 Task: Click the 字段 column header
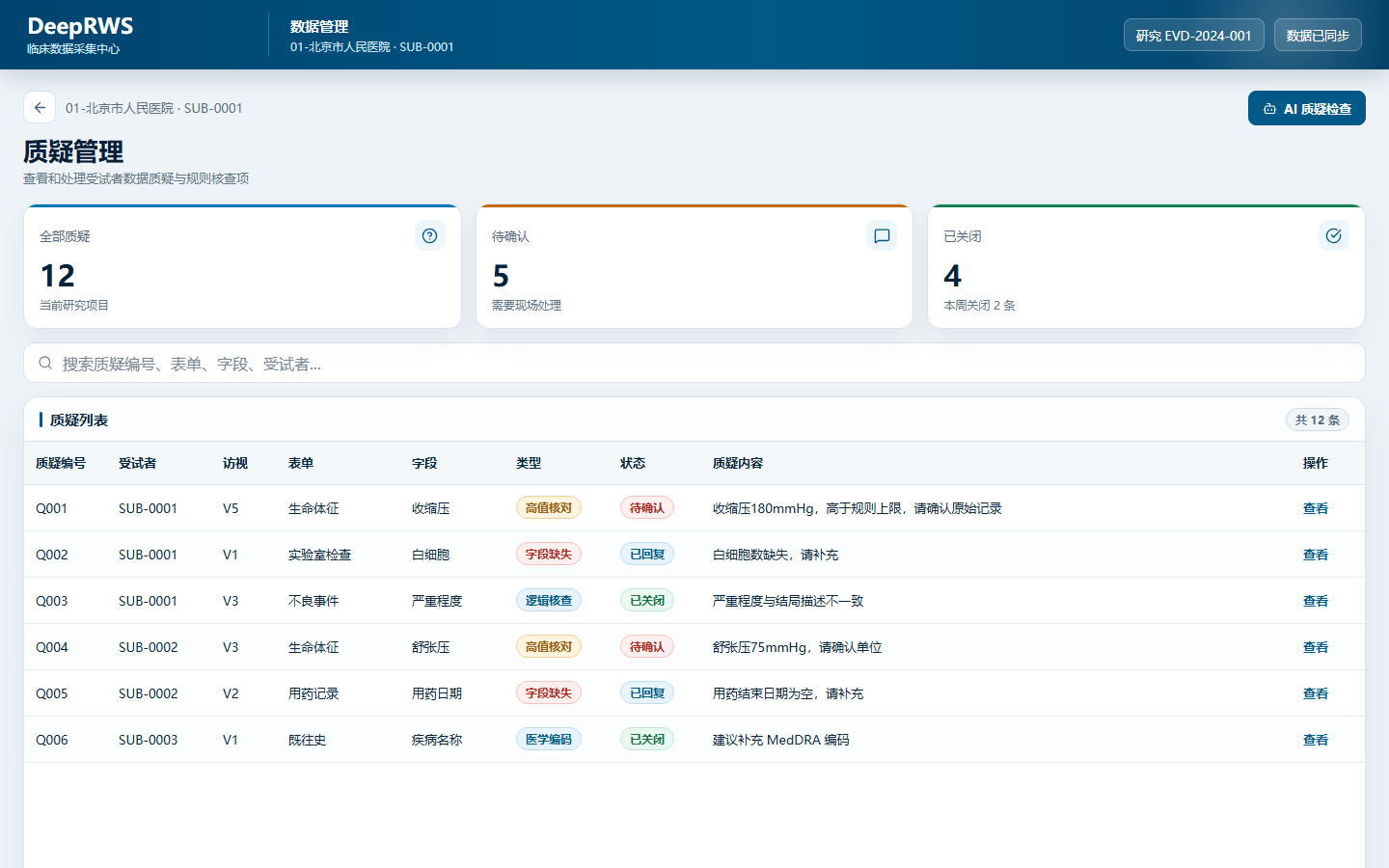[x=424, y=463]
